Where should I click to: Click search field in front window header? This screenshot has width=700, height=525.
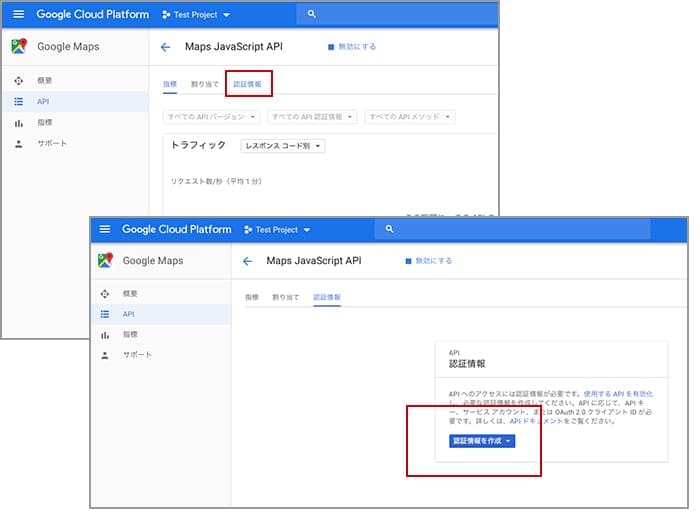pyautogui.click(x=512, y=229)
